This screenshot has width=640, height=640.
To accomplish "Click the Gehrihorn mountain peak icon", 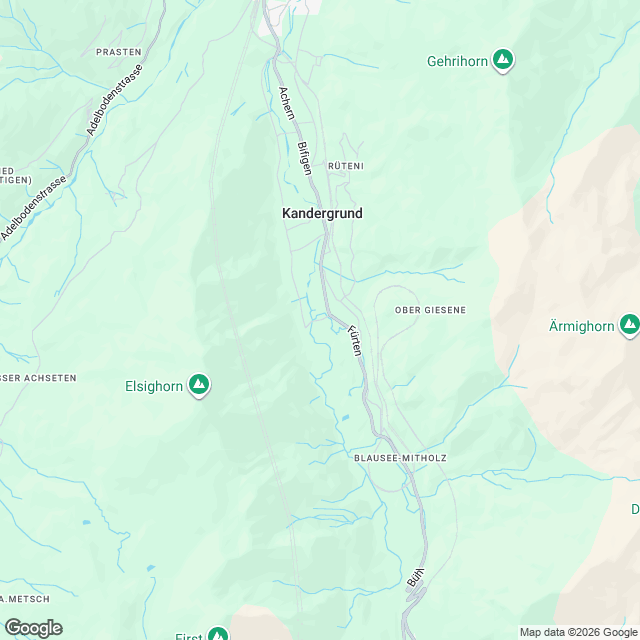I will pos(503,60).
